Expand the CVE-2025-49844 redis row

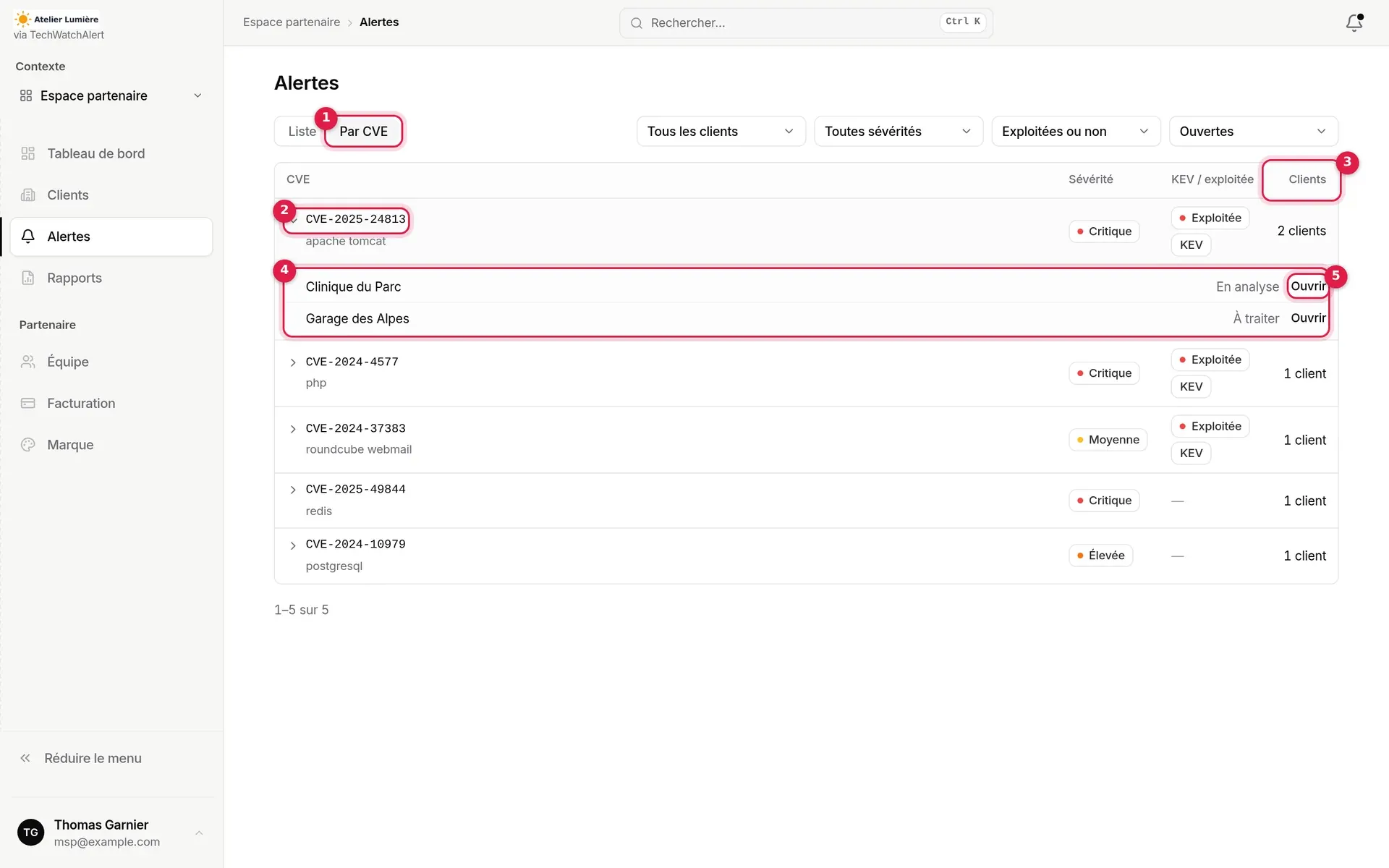tap(293, 490)
